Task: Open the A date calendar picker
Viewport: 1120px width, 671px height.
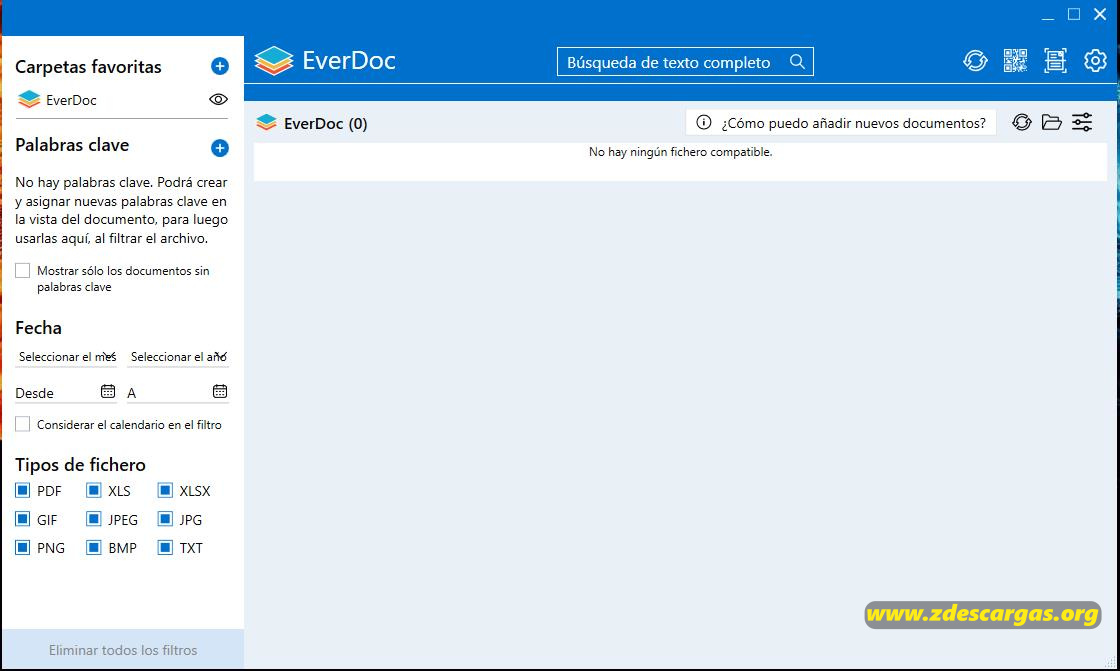Action: [220, 391]
